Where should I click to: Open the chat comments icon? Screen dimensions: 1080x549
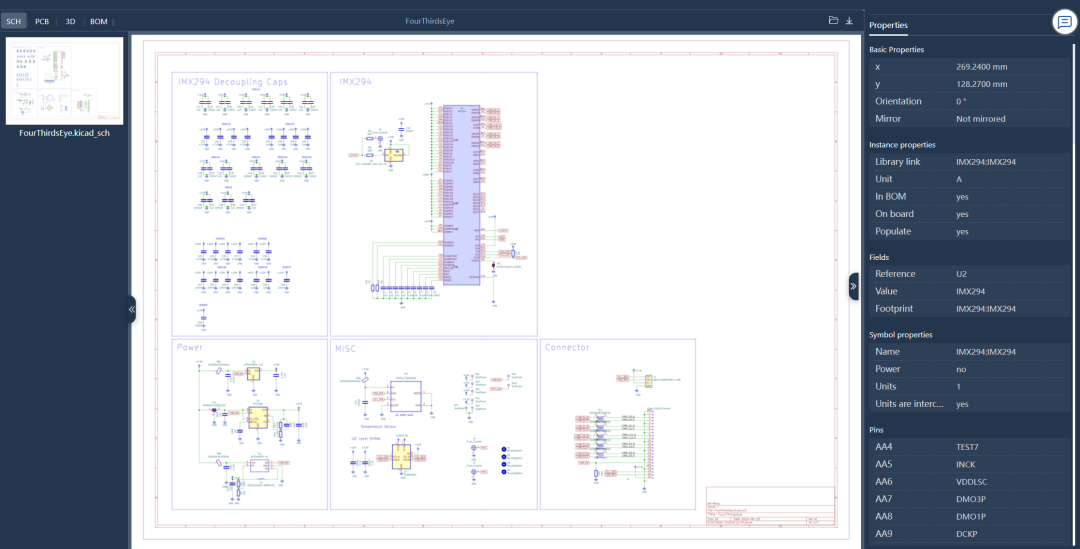pyautogui.click(x=1064, y=22)
